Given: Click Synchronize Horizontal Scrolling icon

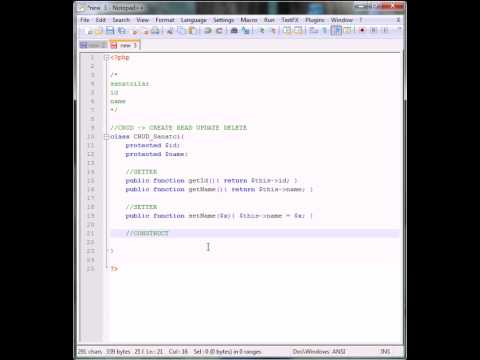Looking at the screenshot, I should click(298, 31).
